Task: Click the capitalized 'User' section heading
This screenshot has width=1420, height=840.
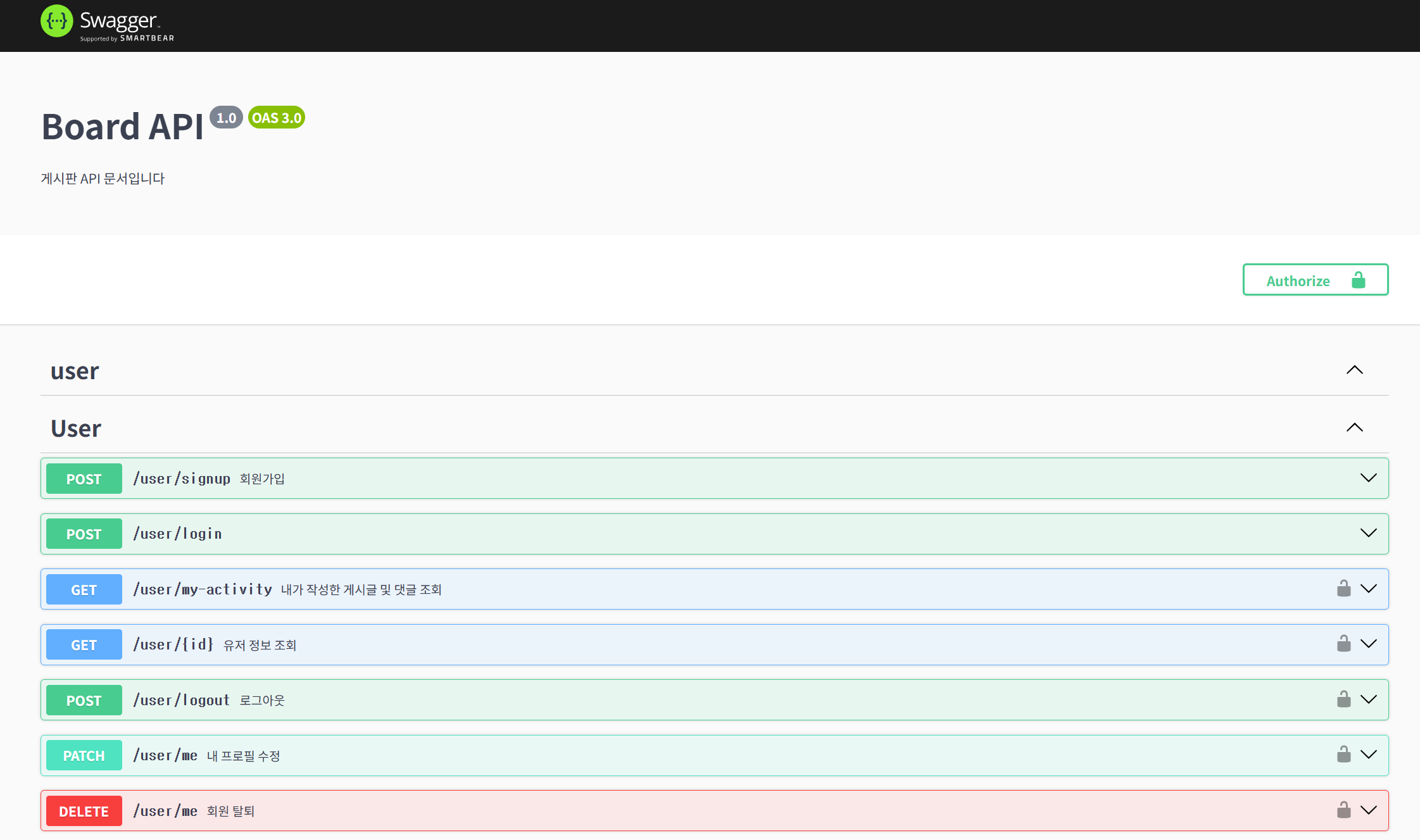Action: 76,429
